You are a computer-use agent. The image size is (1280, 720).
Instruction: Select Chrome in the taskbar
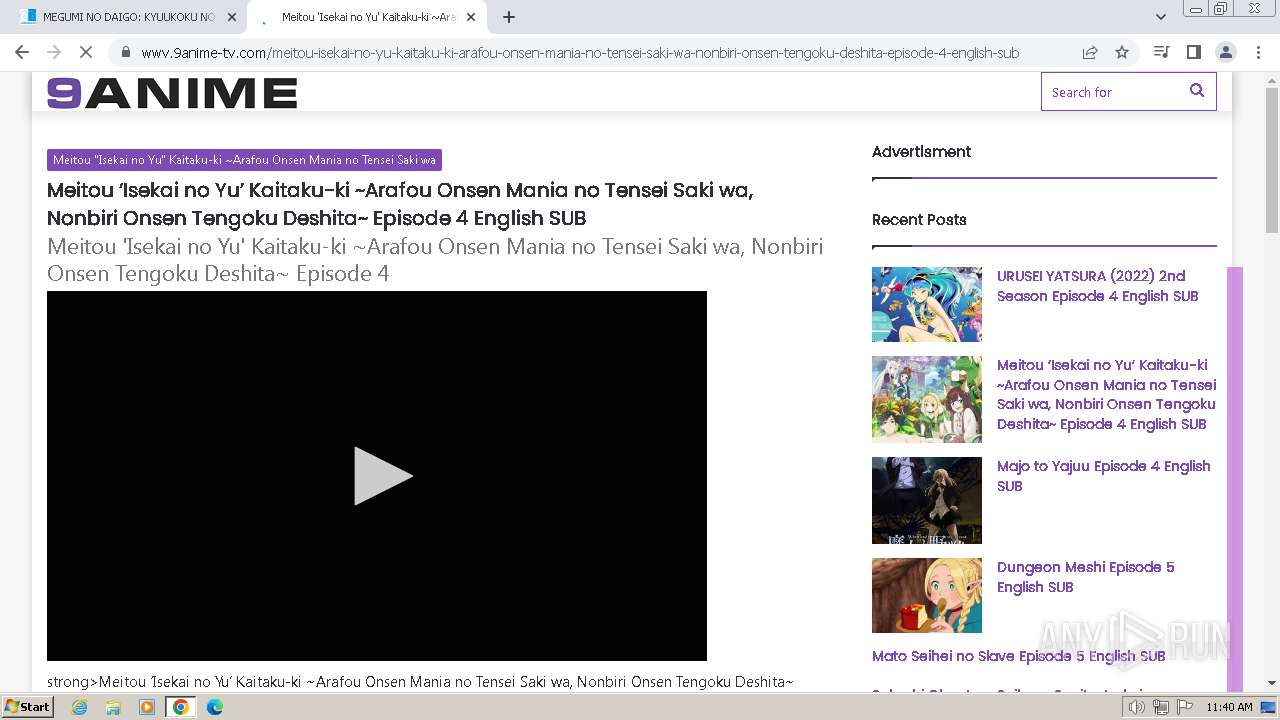[181, 707]
